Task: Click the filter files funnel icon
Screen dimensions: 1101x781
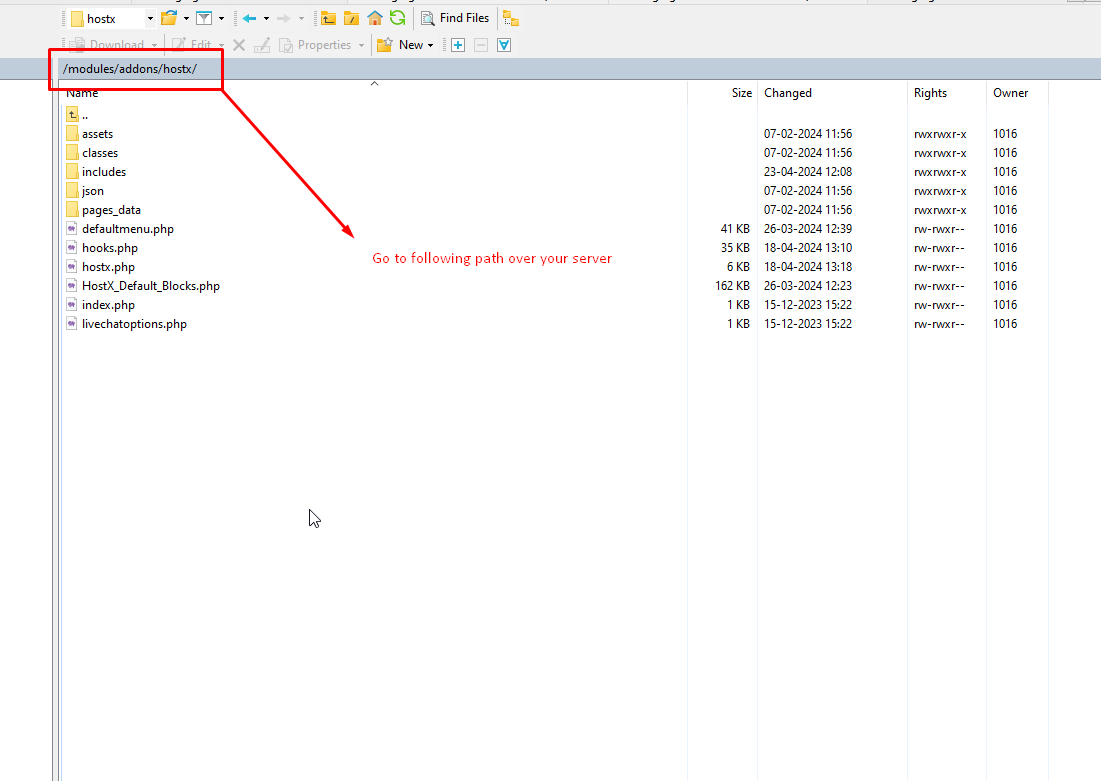Action: point(203,18)
